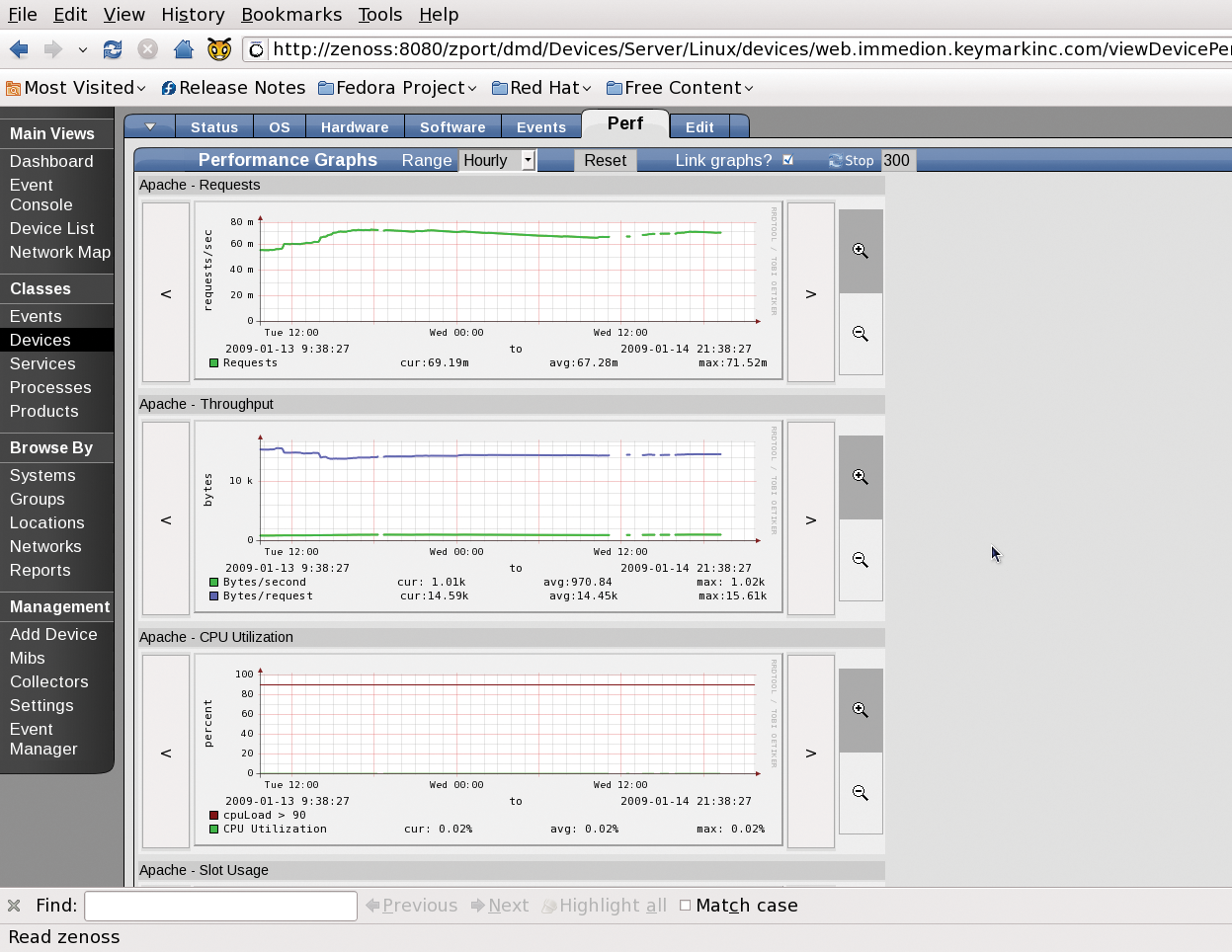This screenshot has height=952, width=1232.
Task: Open the browser home page icon
Action: pos(183,49)
